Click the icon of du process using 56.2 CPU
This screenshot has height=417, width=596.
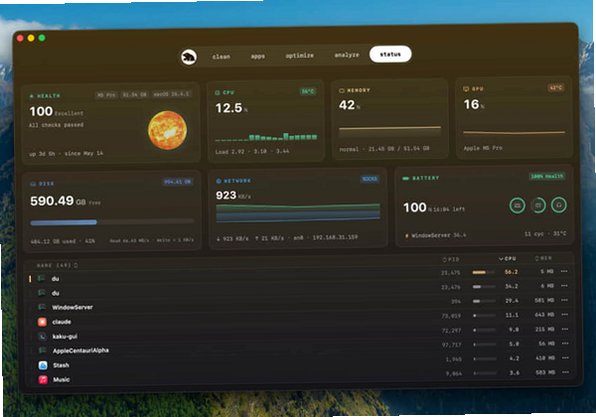click(41, 278)
